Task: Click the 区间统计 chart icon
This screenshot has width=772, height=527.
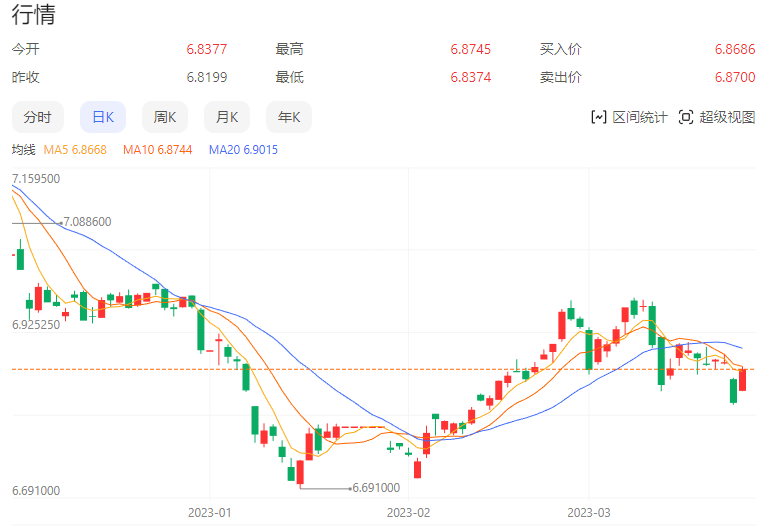Action: point(599,117)
